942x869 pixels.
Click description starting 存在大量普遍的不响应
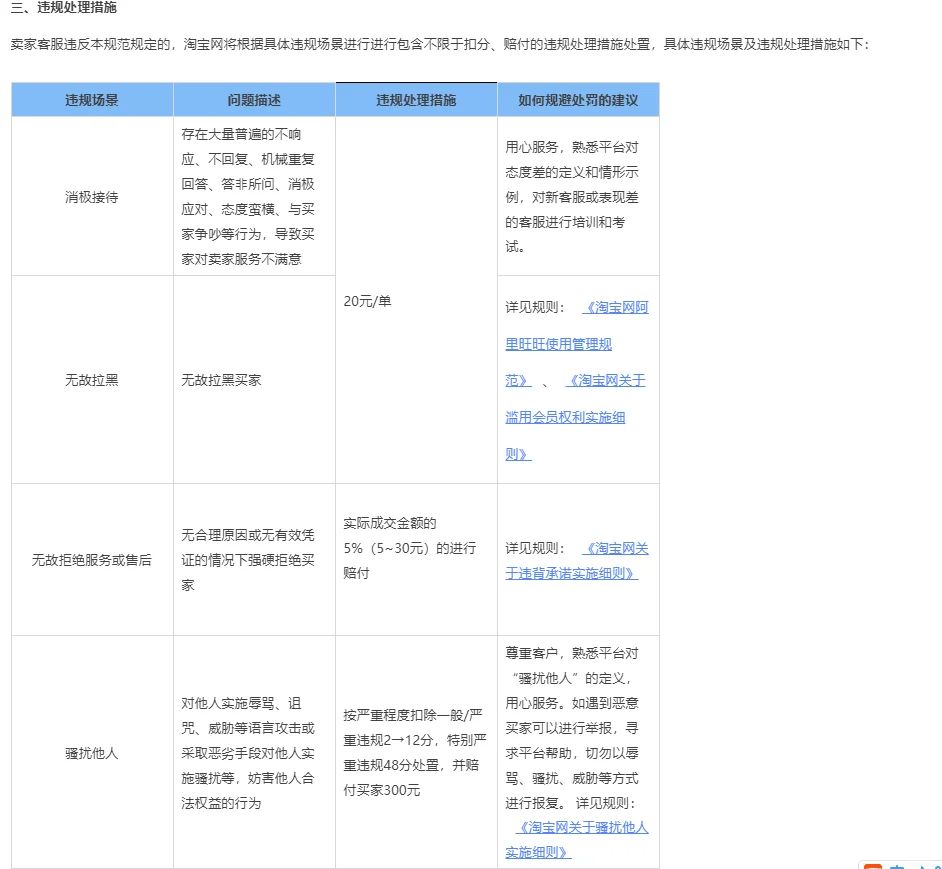coord(248,197)
